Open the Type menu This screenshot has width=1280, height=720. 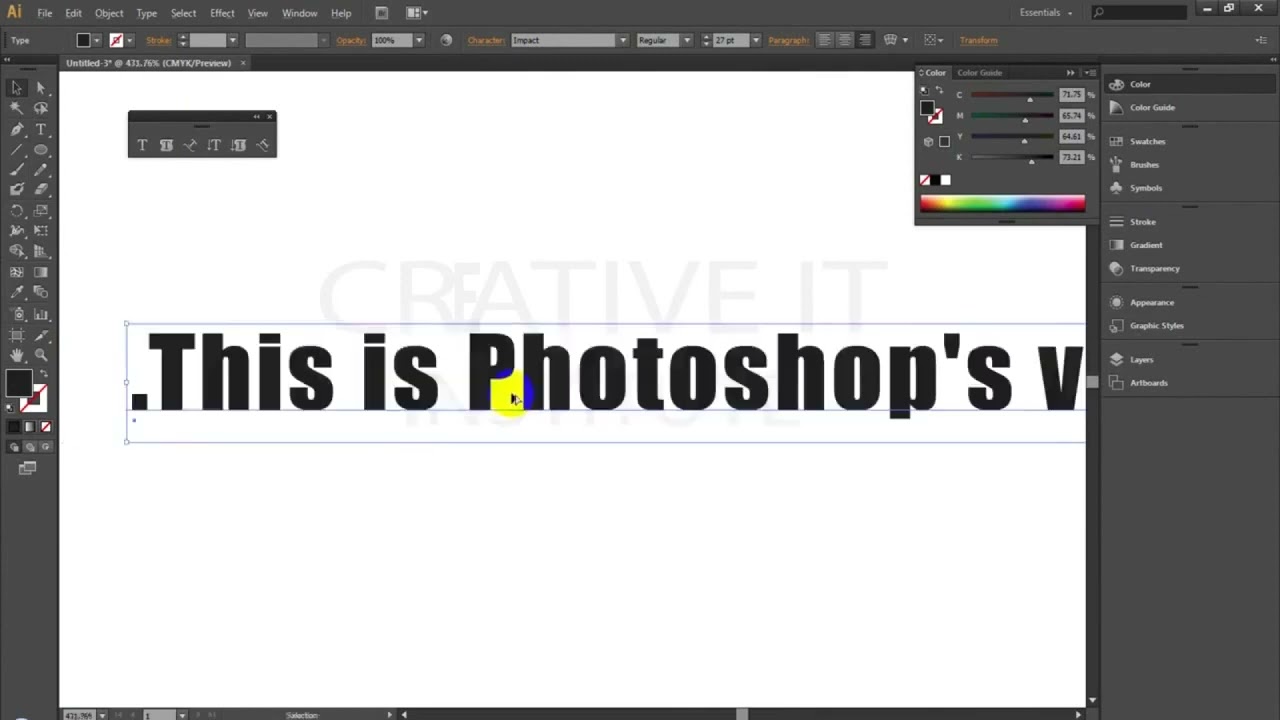tap(147, 13)
